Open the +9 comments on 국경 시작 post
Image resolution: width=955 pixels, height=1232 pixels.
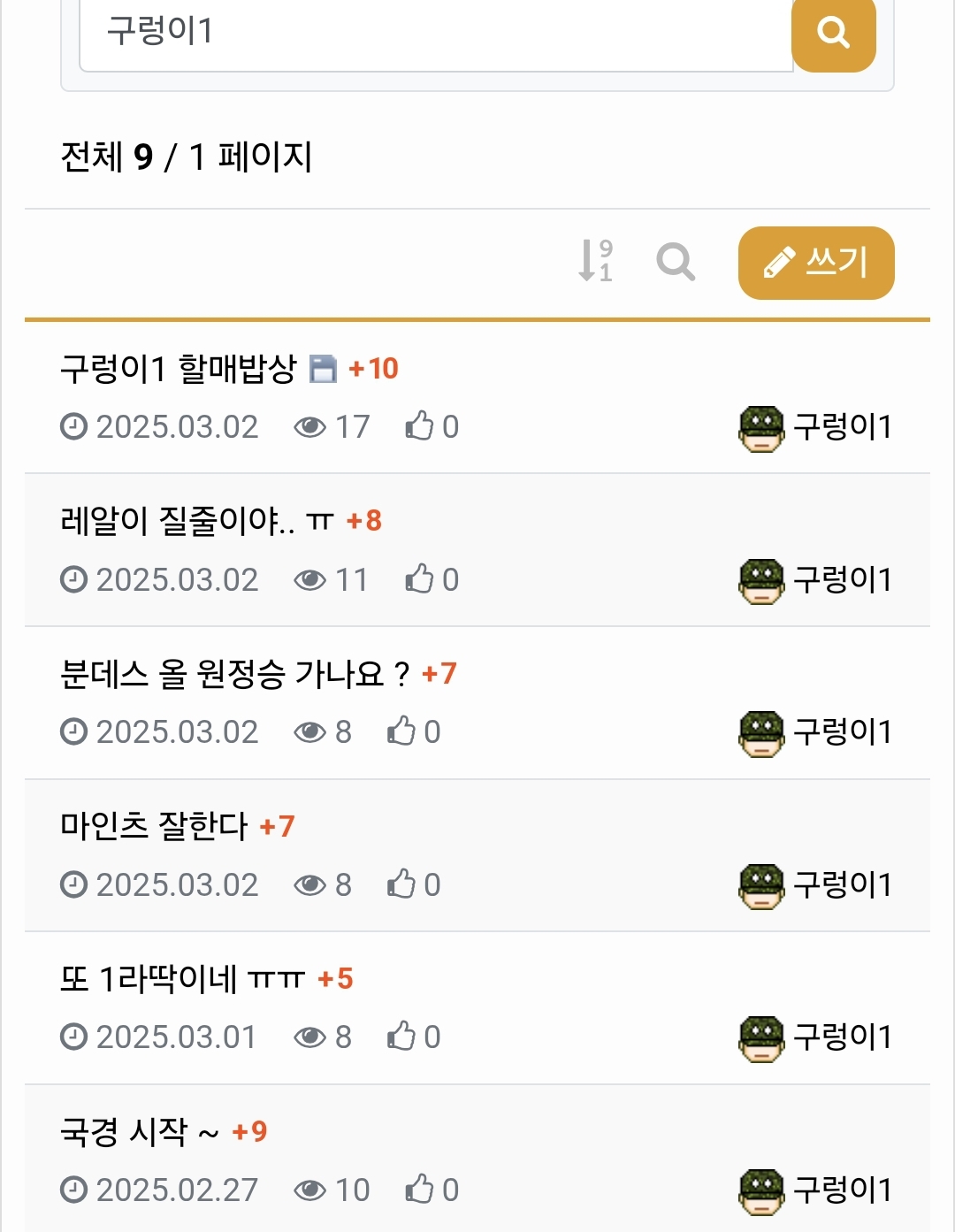click(249, 1131)
